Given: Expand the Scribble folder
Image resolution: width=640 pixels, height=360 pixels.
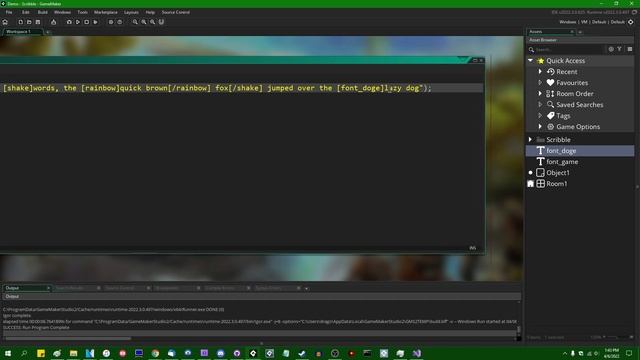Looking at the screenshot, I should pyautogui.click(x=530, y=140).
